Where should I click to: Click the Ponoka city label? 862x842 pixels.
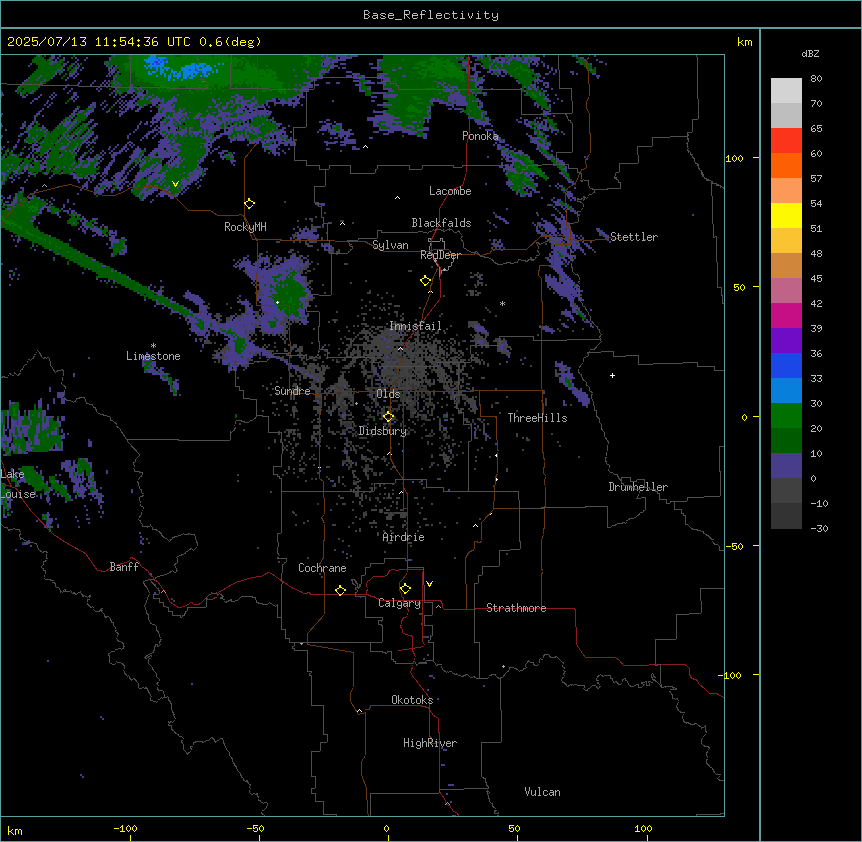tap(480, 136)
